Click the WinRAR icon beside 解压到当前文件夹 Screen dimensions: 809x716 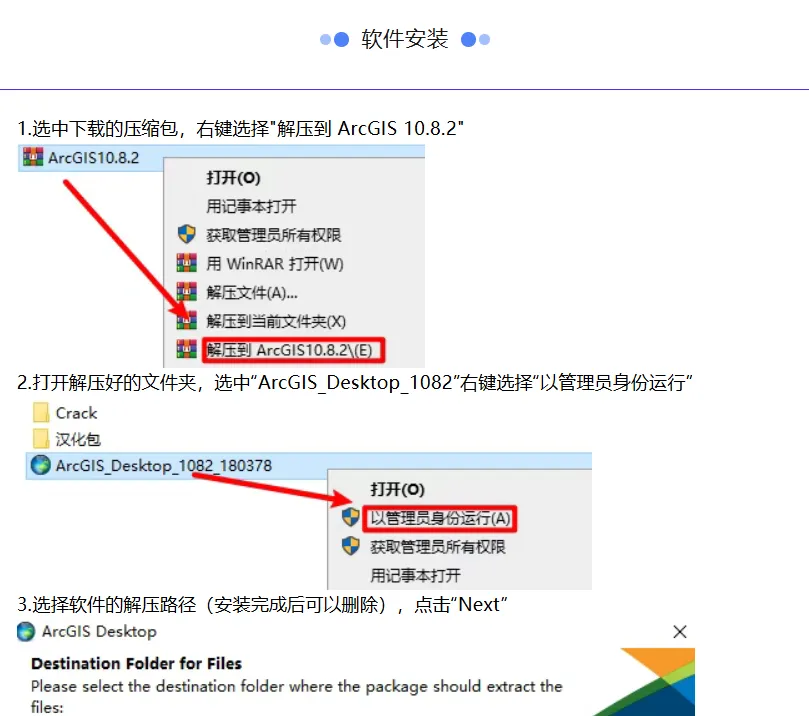coord(186,320)
